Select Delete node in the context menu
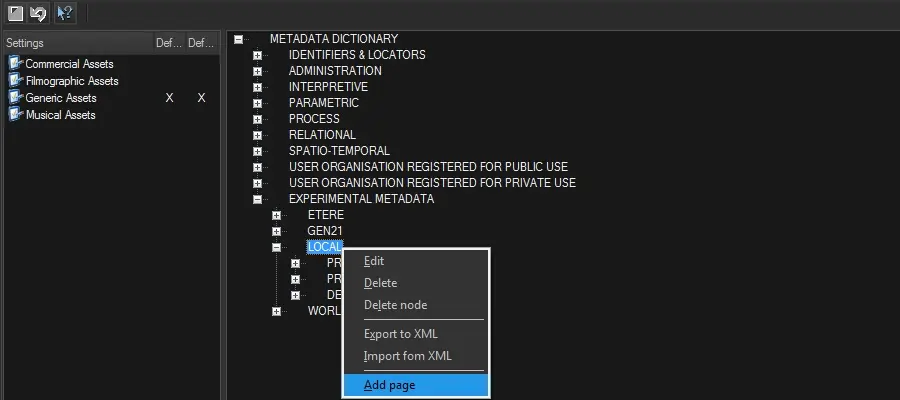Viewport: 900px width, 400px height. coord(395,305)
